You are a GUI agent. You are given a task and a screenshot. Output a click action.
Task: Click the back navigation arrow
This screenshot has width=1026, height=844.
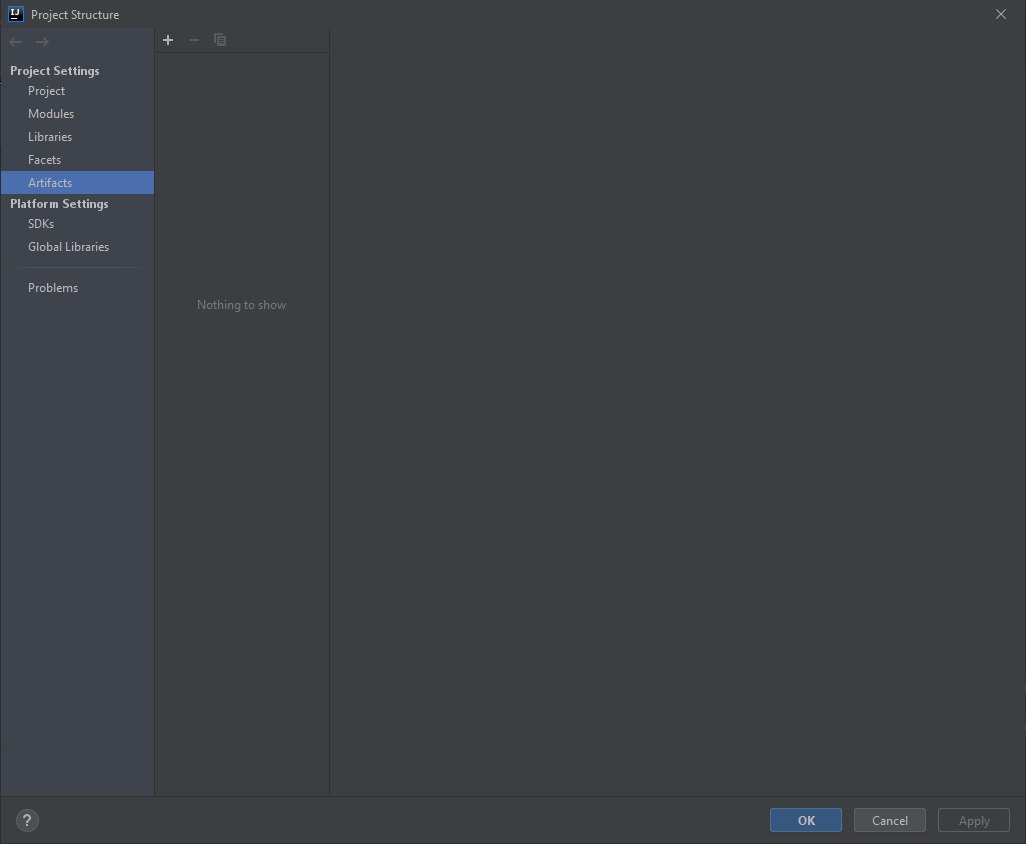tap(16, 42)
